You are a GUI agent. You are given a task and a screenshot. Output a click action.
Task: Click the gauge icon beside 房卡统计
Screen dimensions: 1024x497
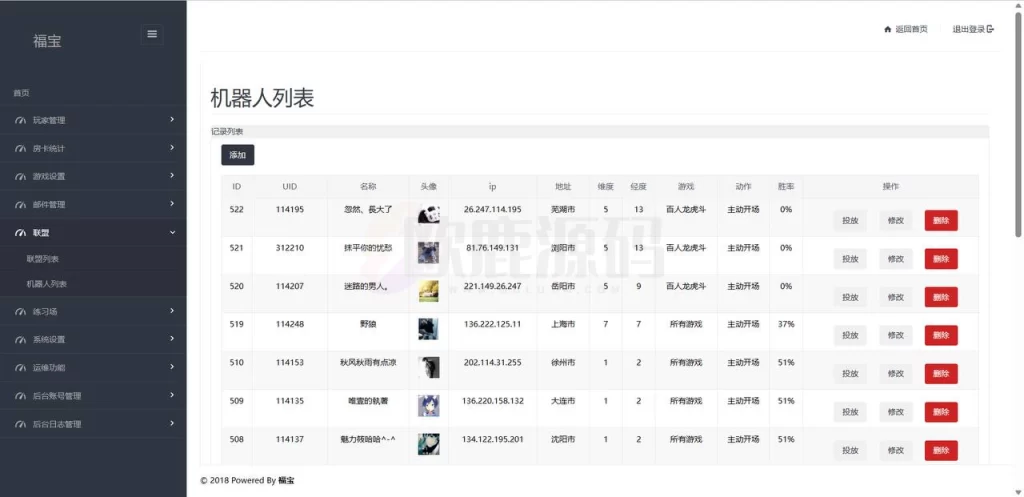pos(21,149)
